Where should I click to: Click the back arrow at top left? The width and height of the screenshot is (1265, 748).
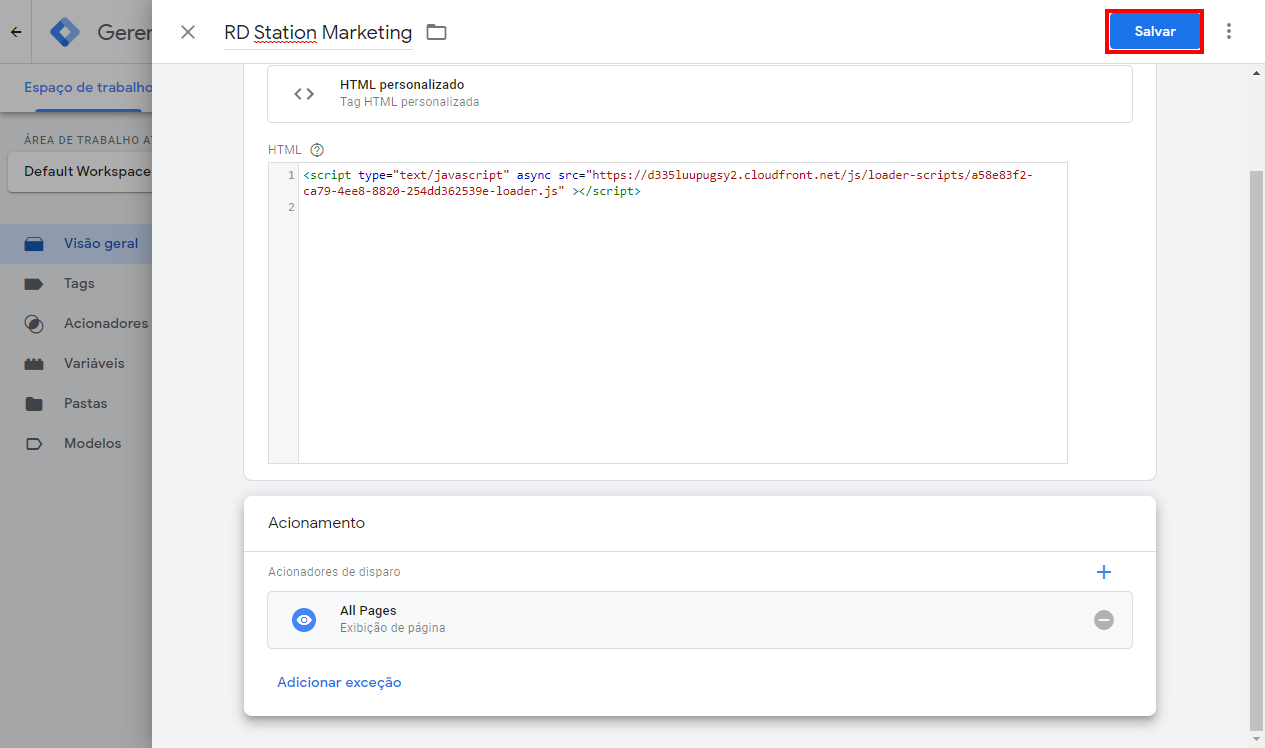click(x=15, y=31)
